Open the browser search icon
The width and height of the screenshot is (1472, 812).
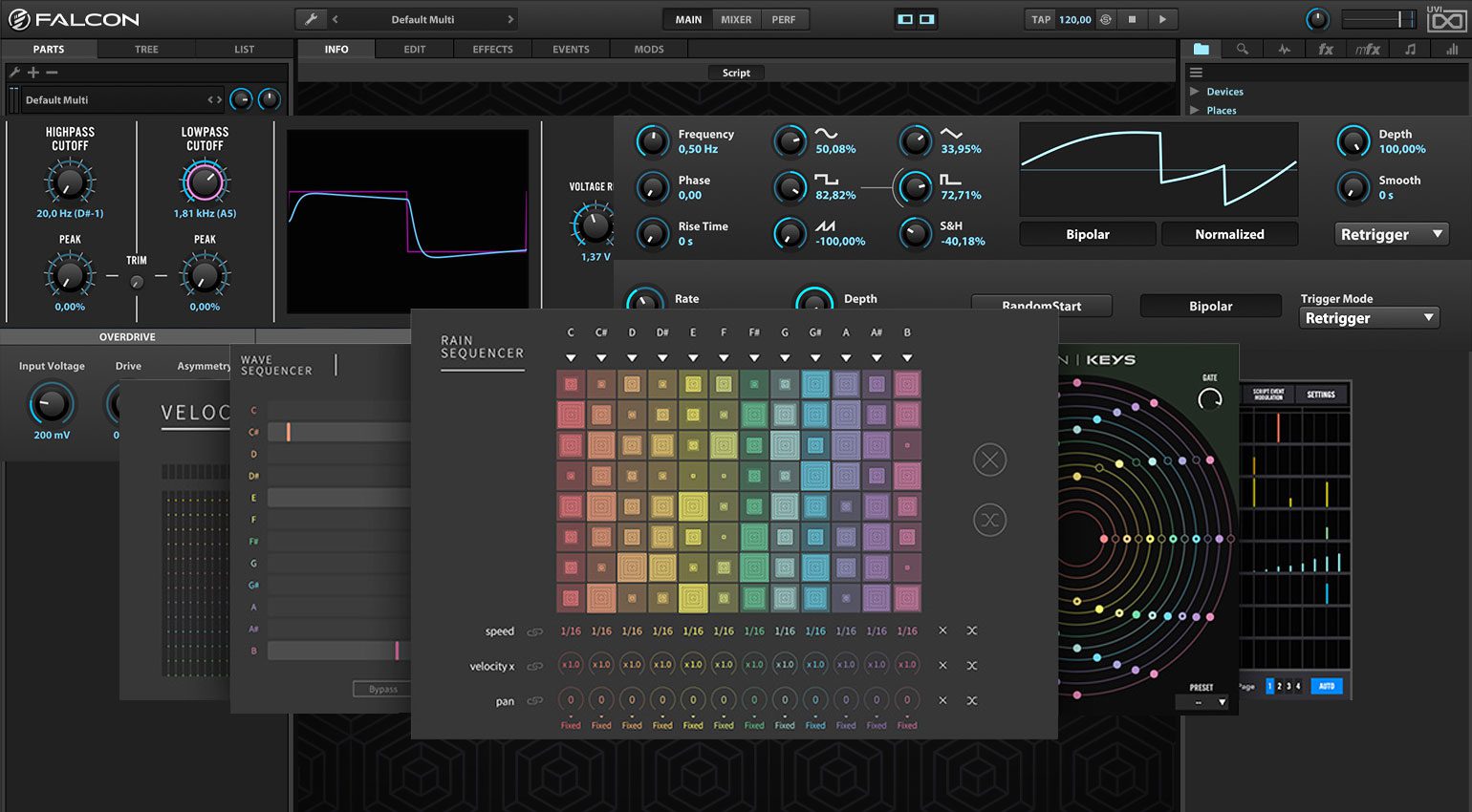tap(1243, 49)
